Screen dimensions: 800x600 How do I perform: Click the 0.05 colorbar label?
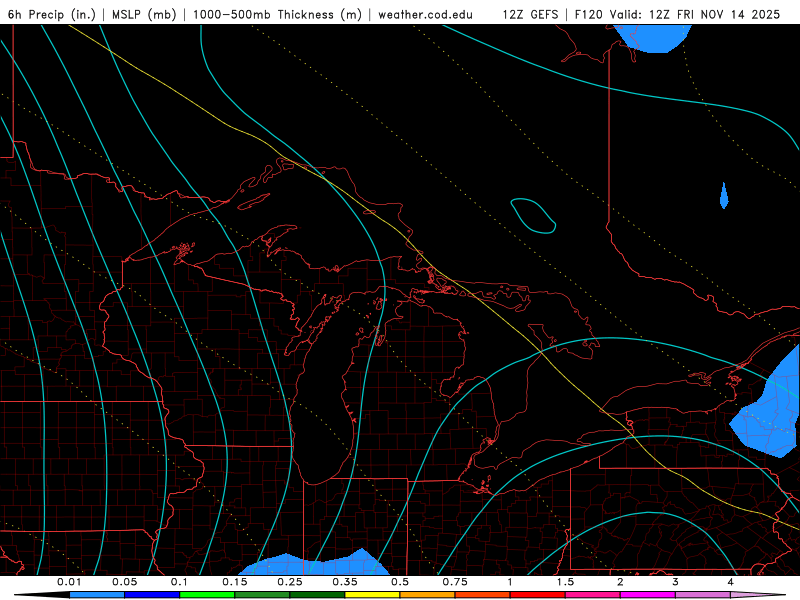pyautogui.click(x=124, y=582)
